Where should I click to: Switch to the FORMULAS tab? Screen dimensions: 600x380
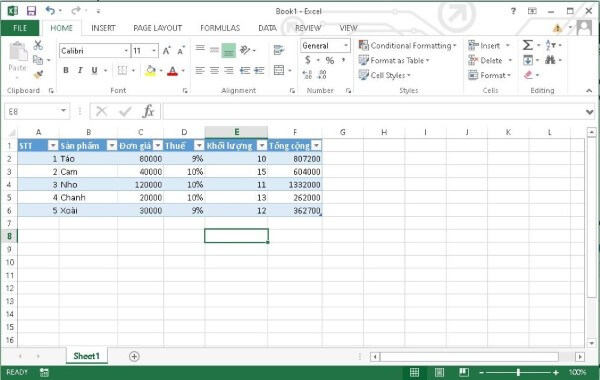click(220, 28)
